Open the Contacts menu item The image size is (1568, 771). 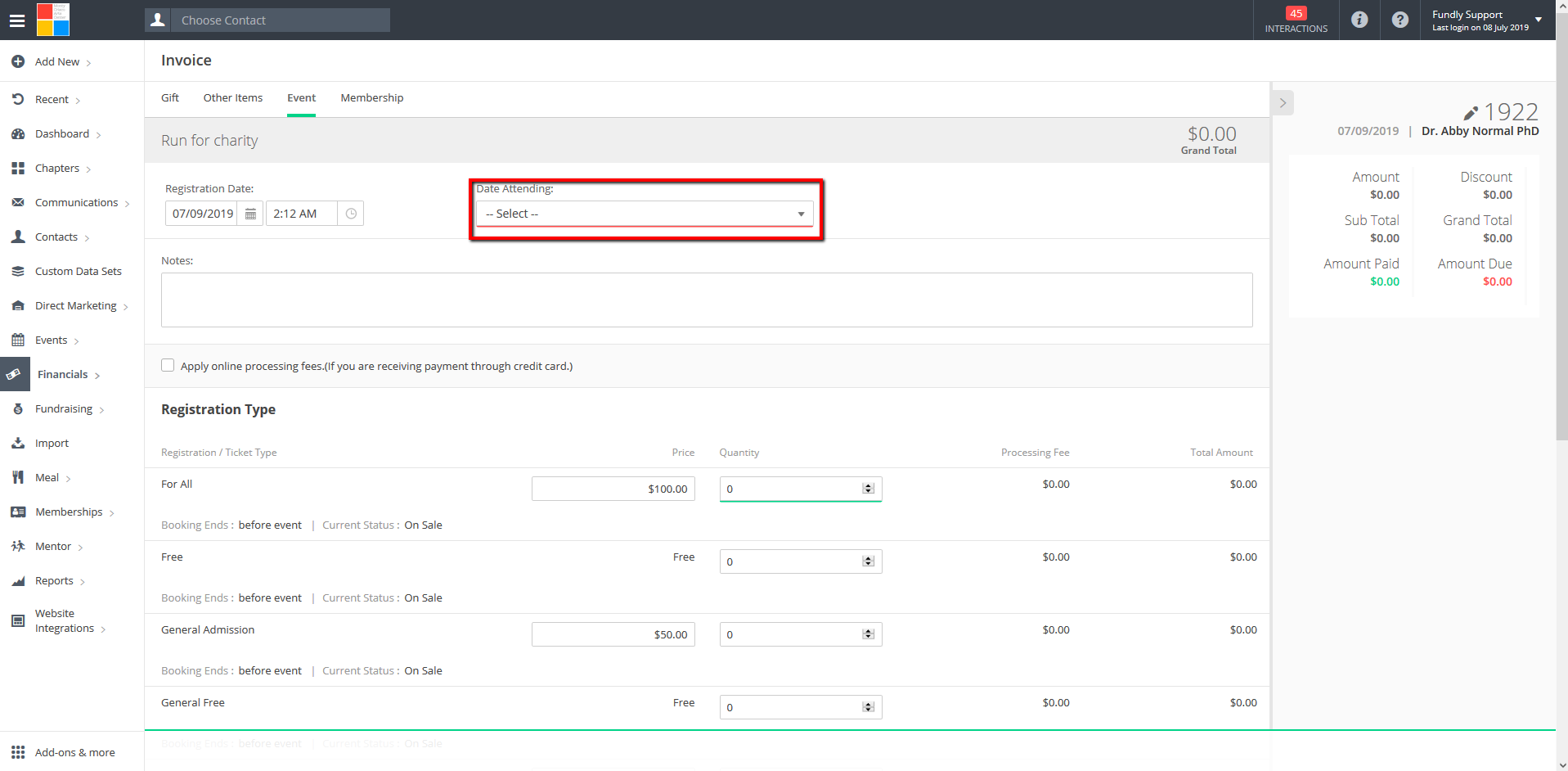(56, 237)
